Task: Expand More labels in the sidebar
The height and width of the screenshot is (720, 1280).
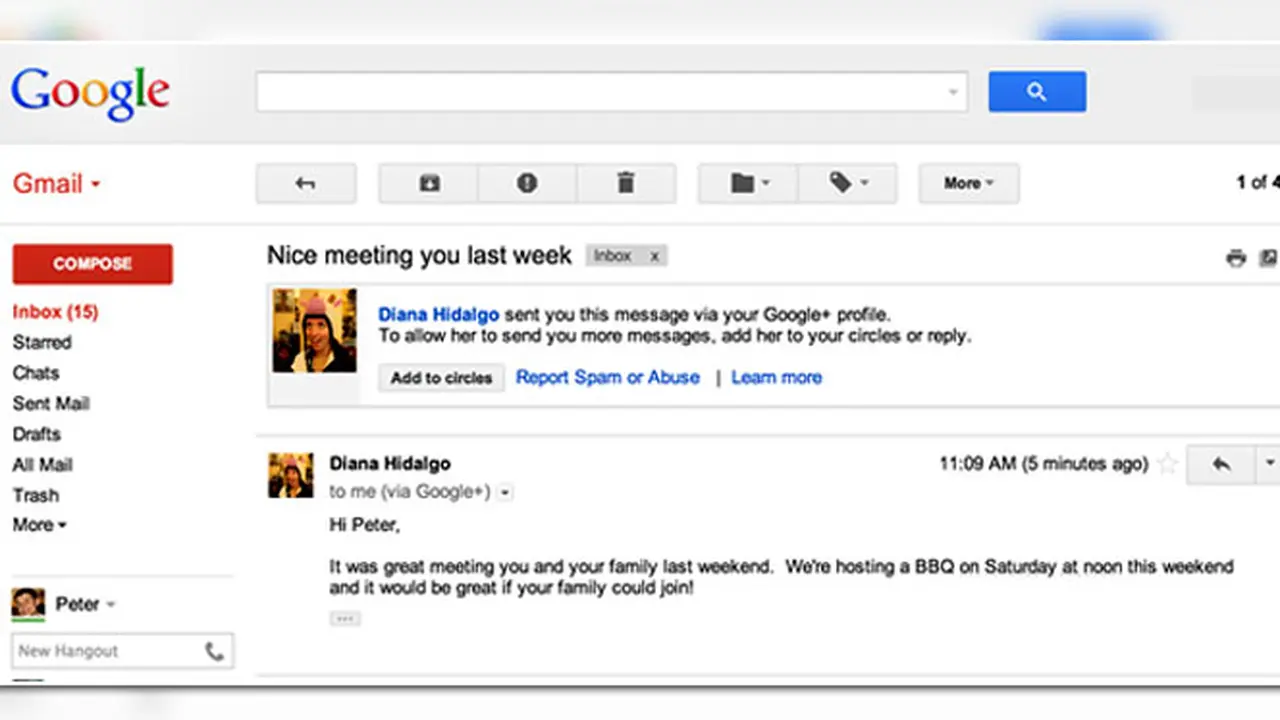Action: (40, 525)
